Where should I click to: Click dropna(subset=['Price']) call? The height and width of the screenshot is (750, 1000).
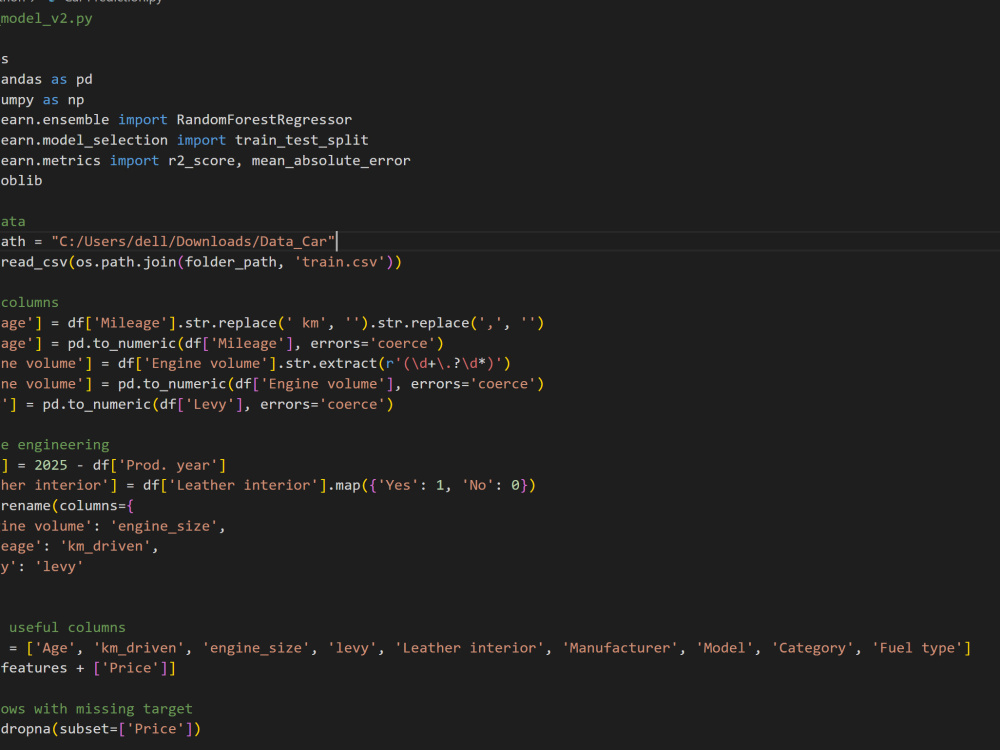point(101,729)
